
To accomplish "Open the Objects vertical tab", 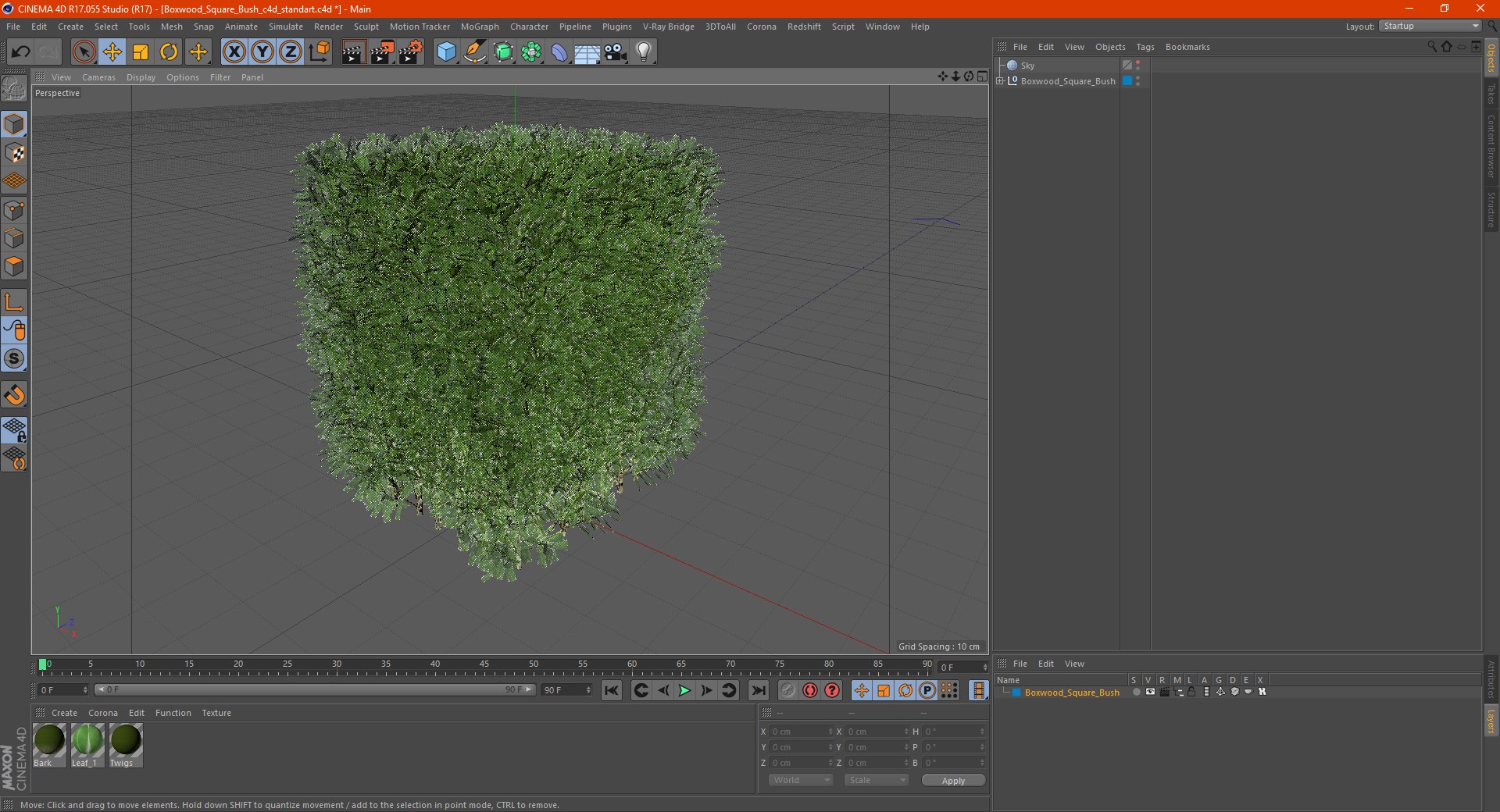I will [1491, 58].
